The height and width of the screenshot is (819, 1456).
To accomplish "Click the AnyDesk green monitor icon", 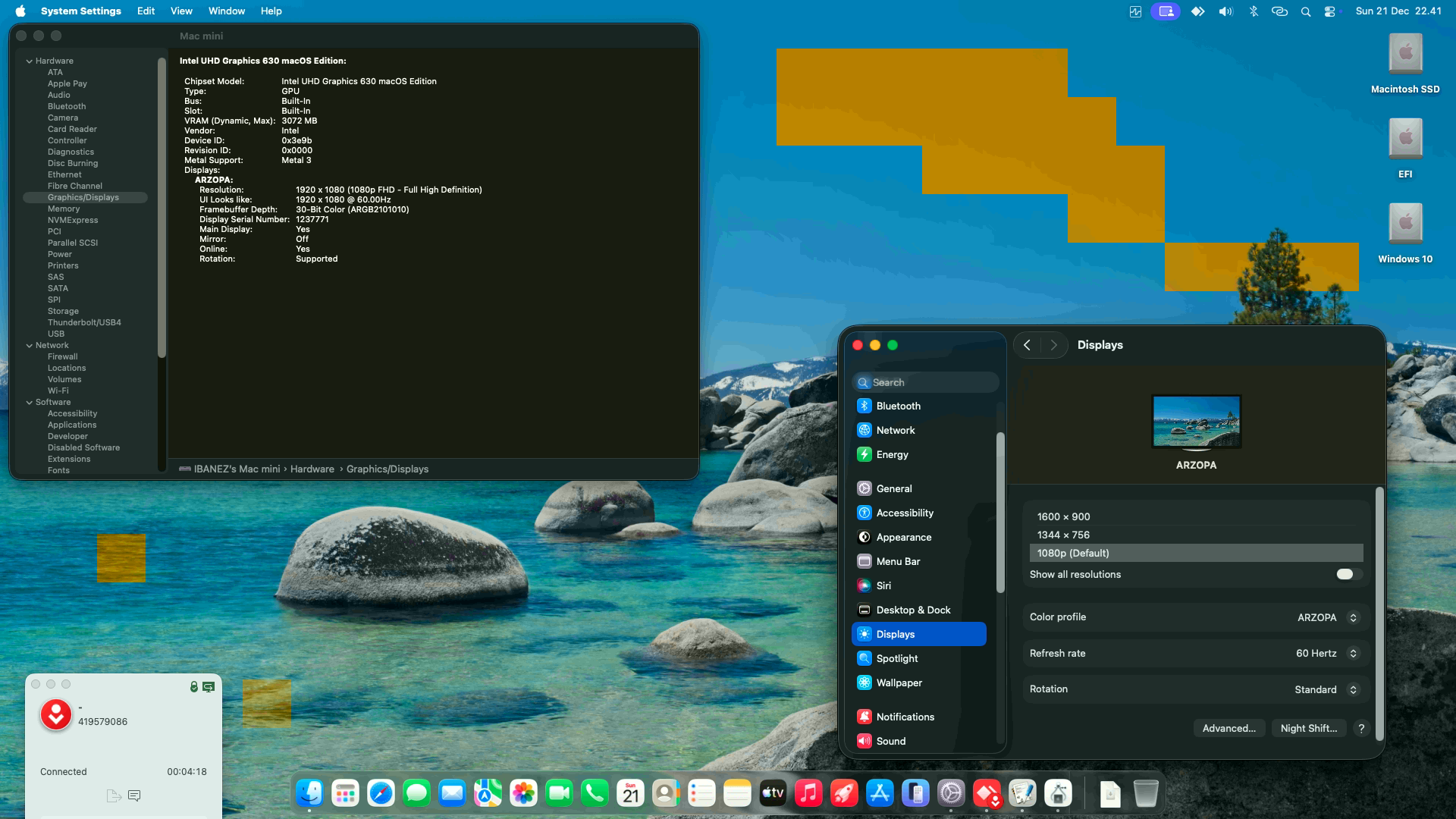I will (209, 686).
